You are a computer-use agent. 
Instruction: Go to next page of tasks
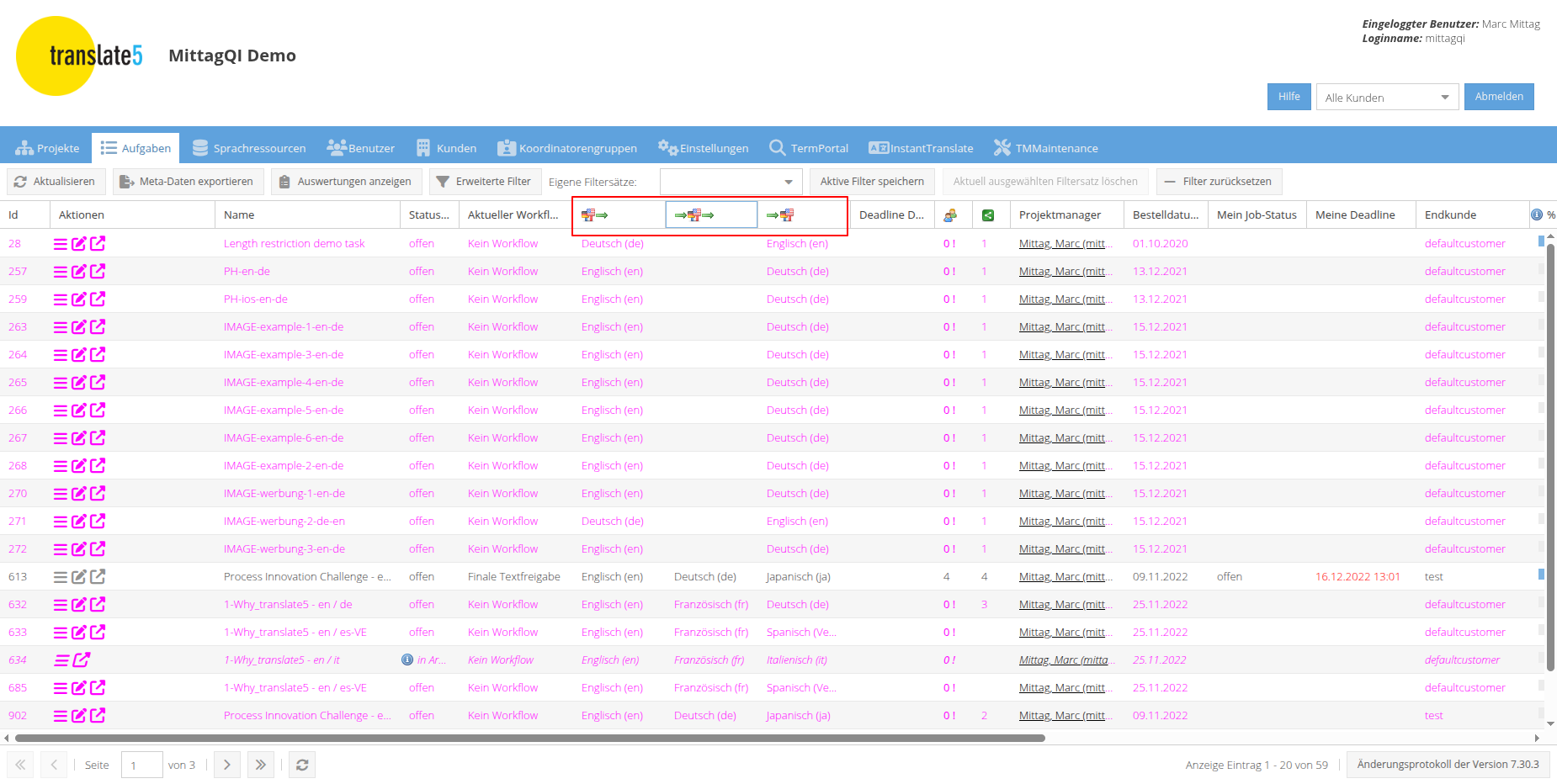click(x=226, y=765)
